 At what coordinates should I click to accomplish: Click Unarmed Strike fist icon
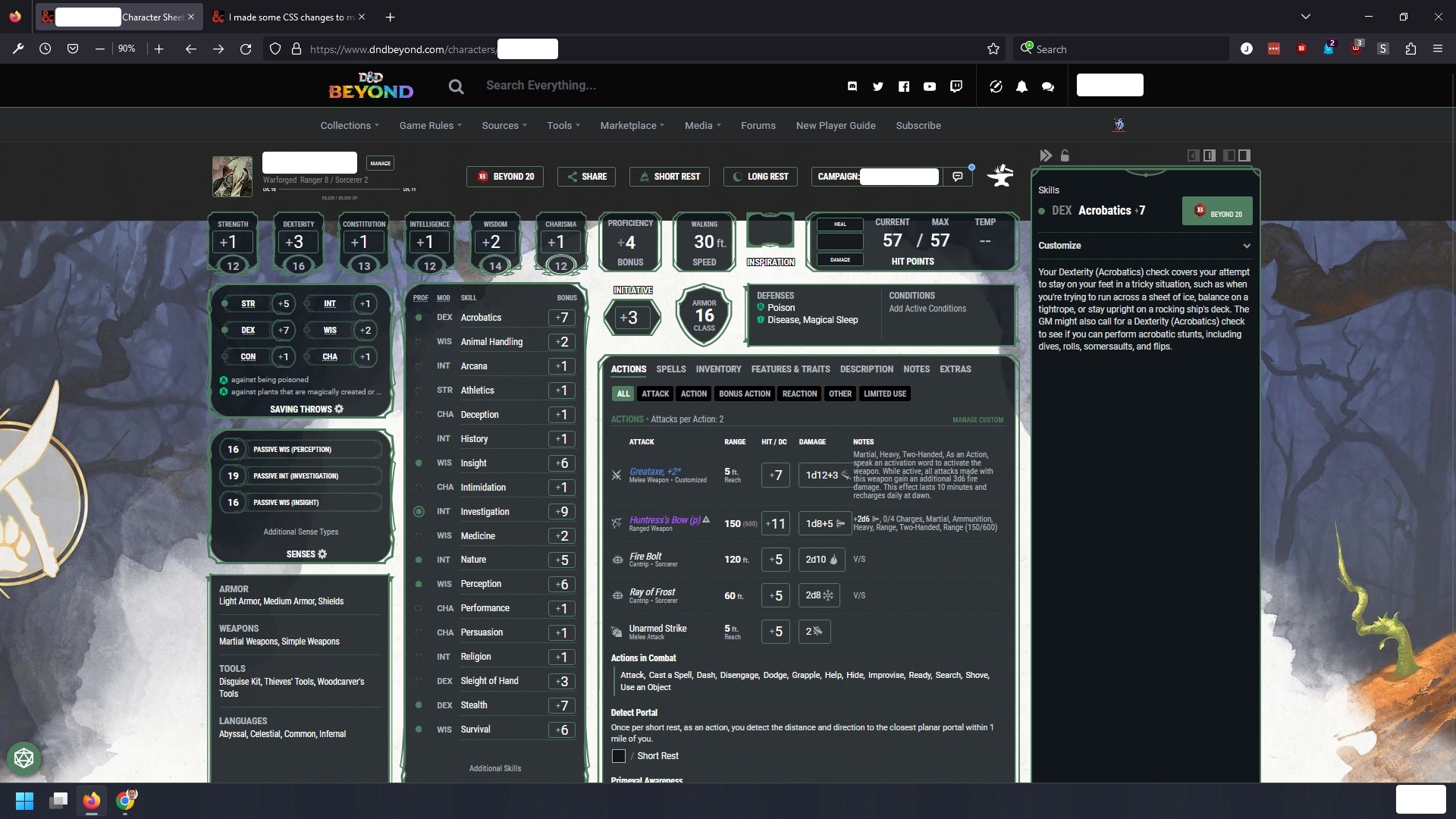(617, 632)
